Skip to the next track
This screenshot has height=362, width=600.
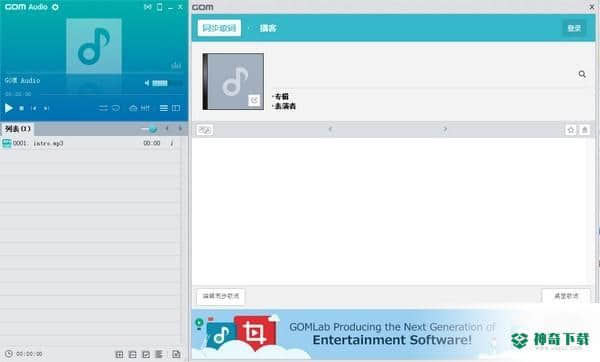click(46, 108)
